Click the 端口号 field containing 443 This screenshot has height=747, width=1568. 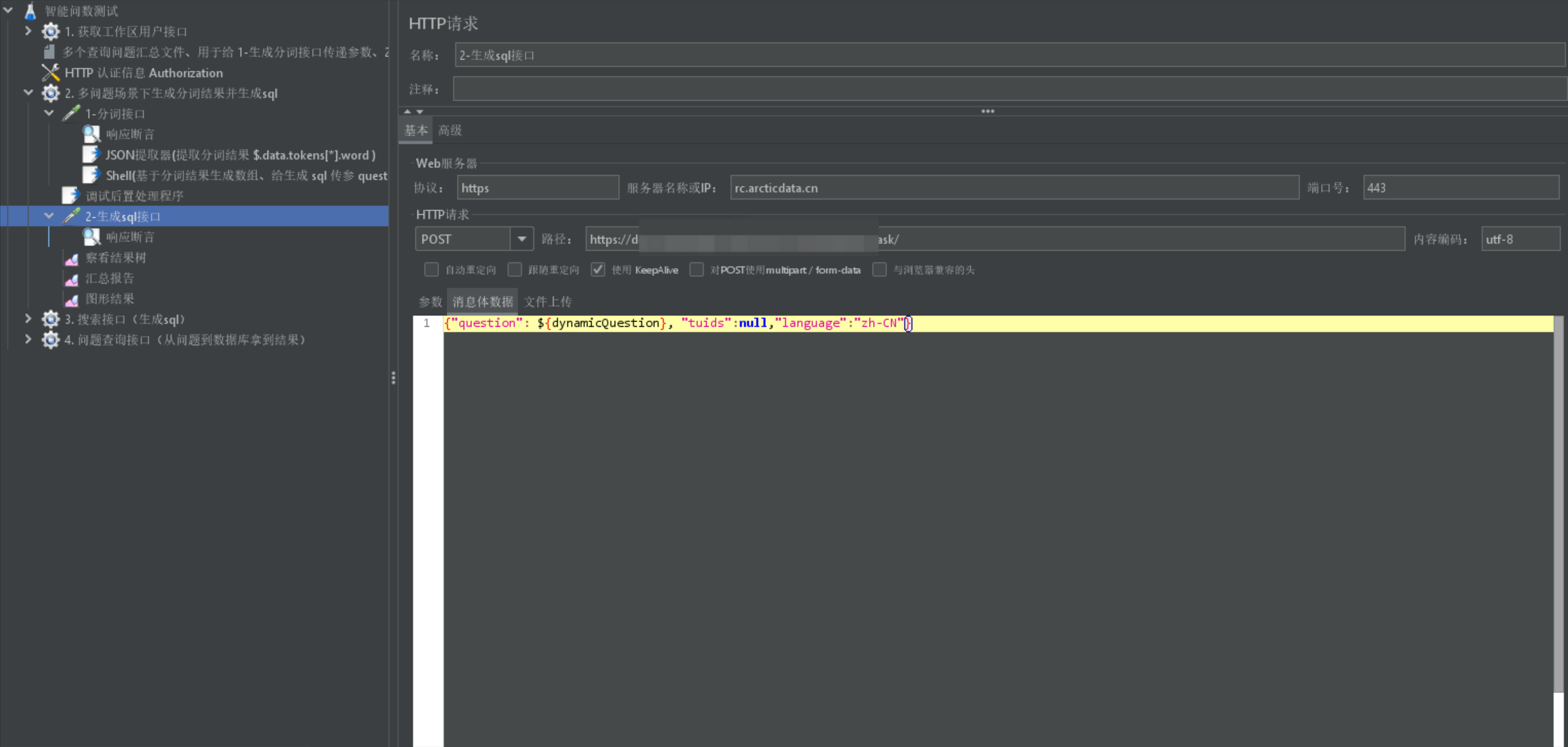pyautogui.click(x=1461, y=187)
